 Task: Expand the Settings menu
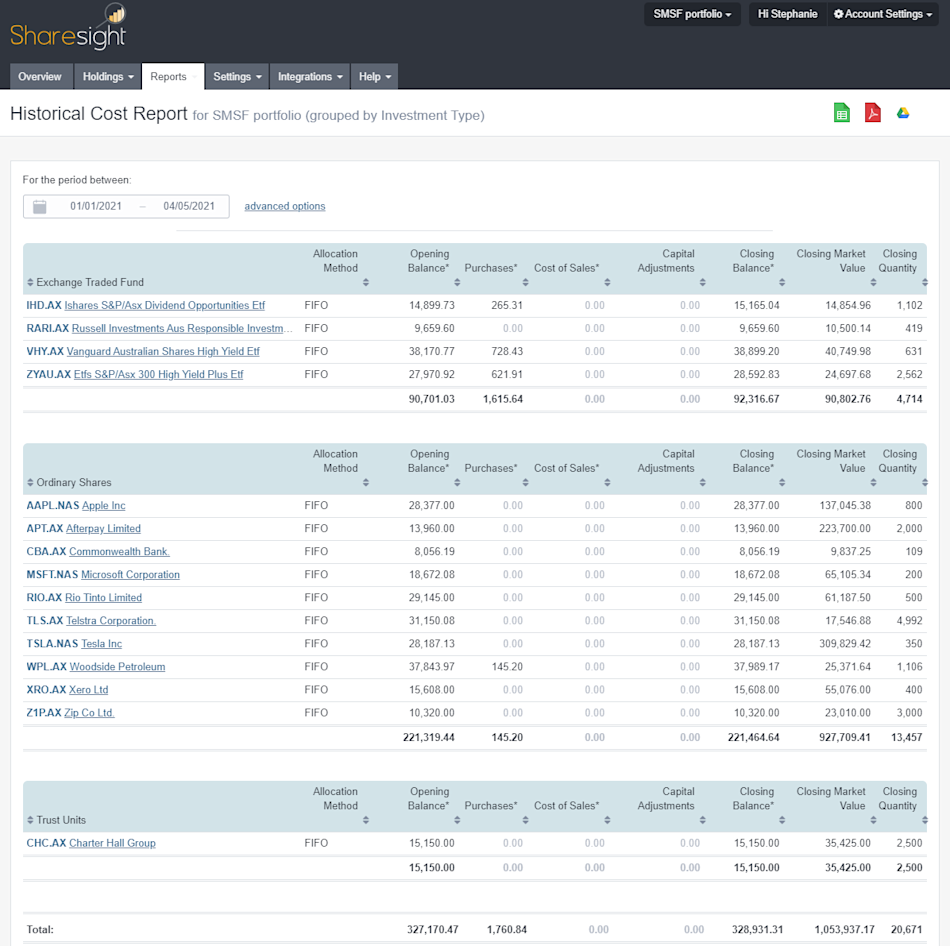coord(237,76)
